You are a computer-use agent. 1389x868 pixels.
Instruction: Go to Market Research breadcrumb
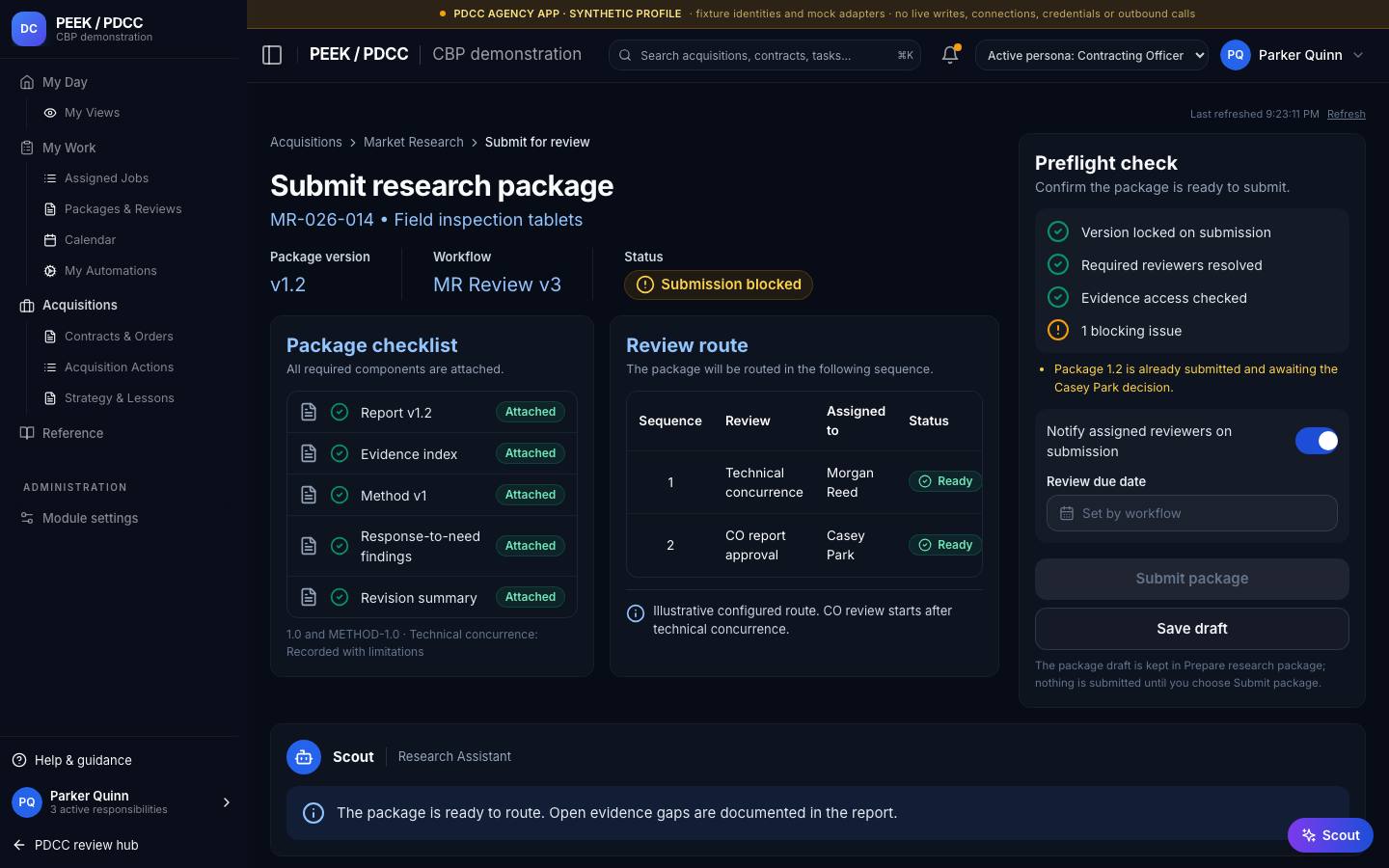[x=414, y=142]
